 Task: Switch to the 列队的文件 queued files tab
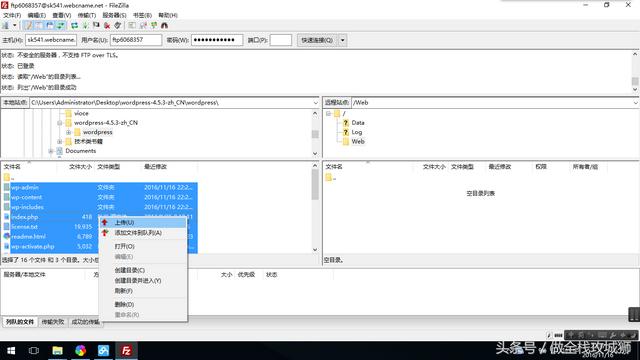tap(20, 322)
